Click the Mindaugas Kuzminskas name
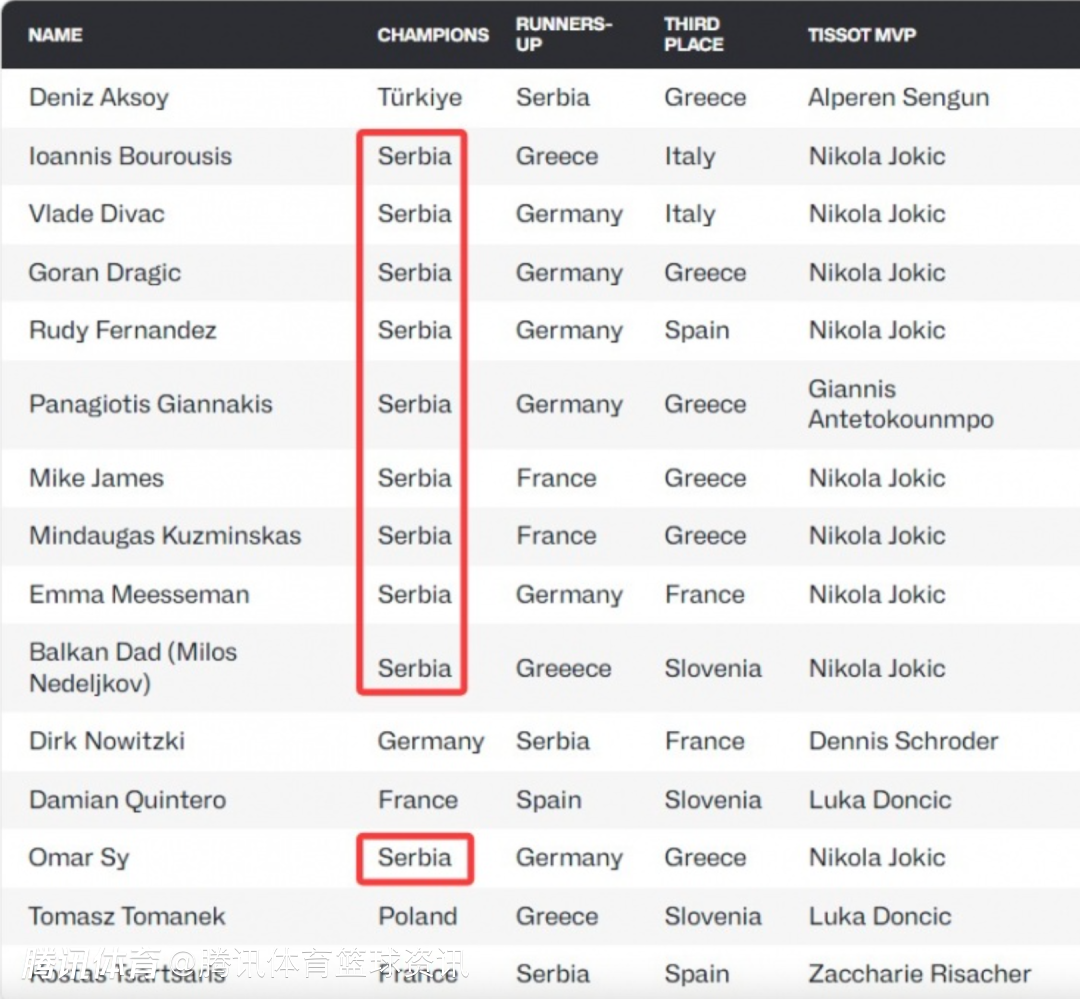This screenshot has height=999, width=1080. (165, 536)
